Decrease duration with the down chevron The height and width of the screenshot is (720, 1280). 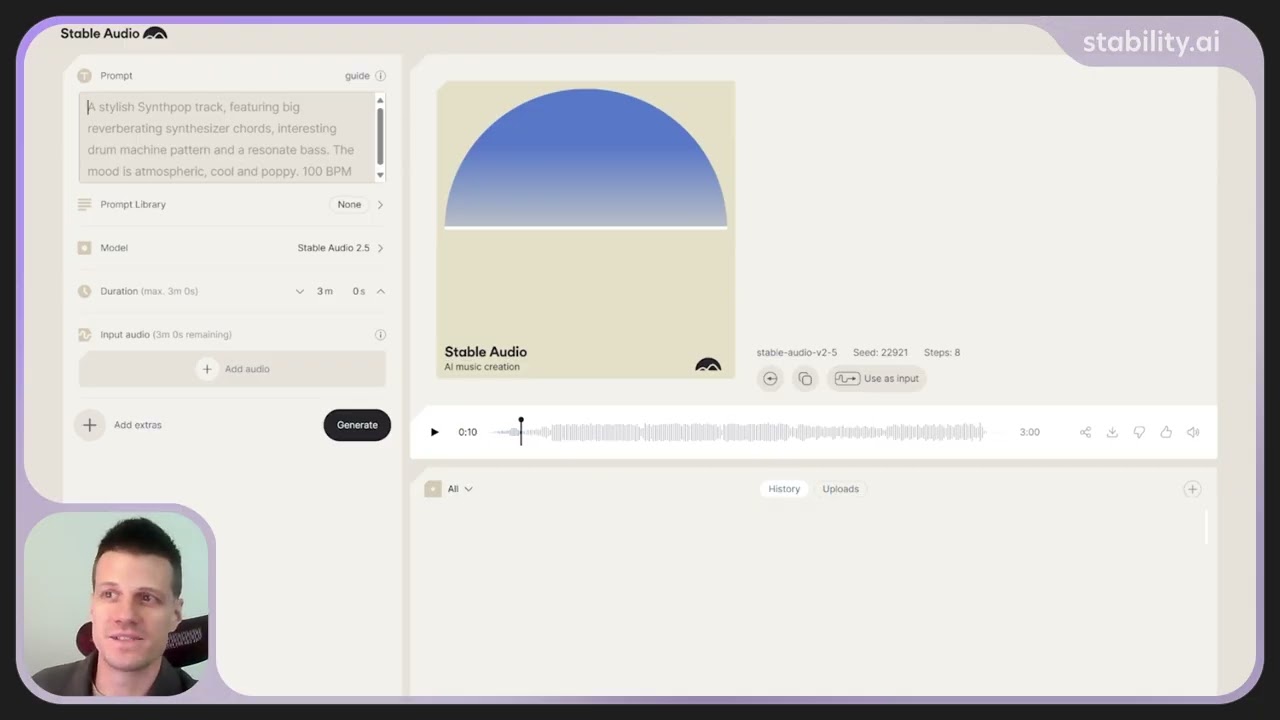299,292
